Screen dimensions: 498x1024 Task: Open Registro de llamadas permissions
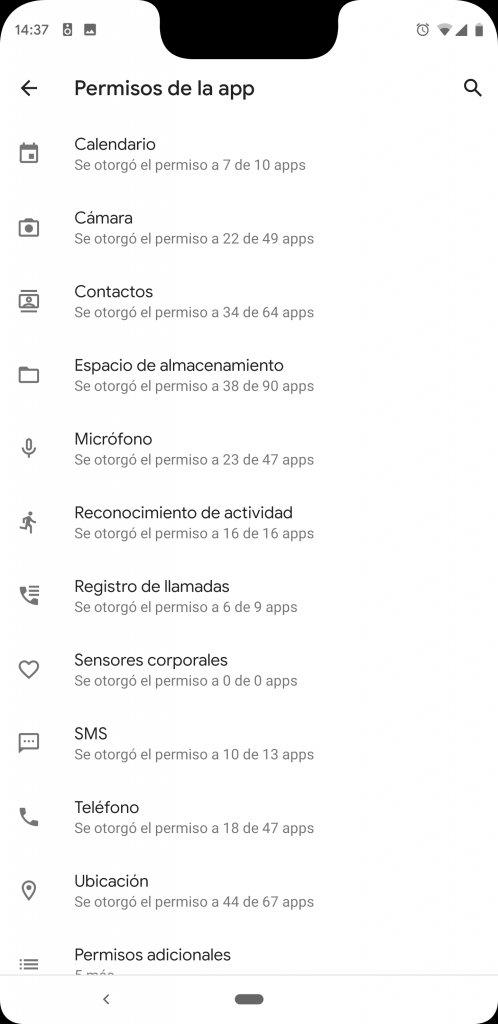coord(249,596)
